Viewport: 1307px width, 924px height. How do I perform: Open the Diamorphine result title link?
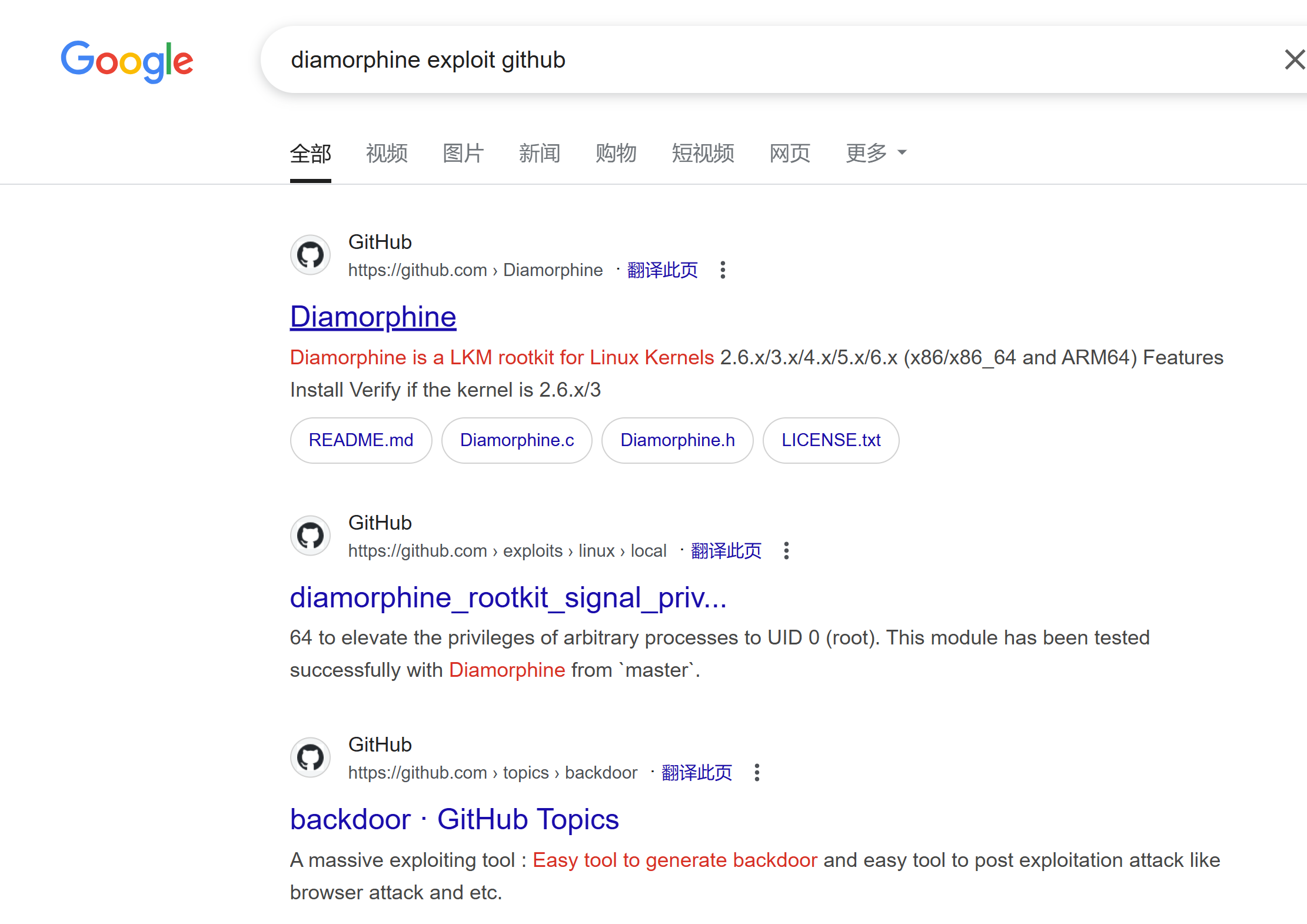[373, 317]
